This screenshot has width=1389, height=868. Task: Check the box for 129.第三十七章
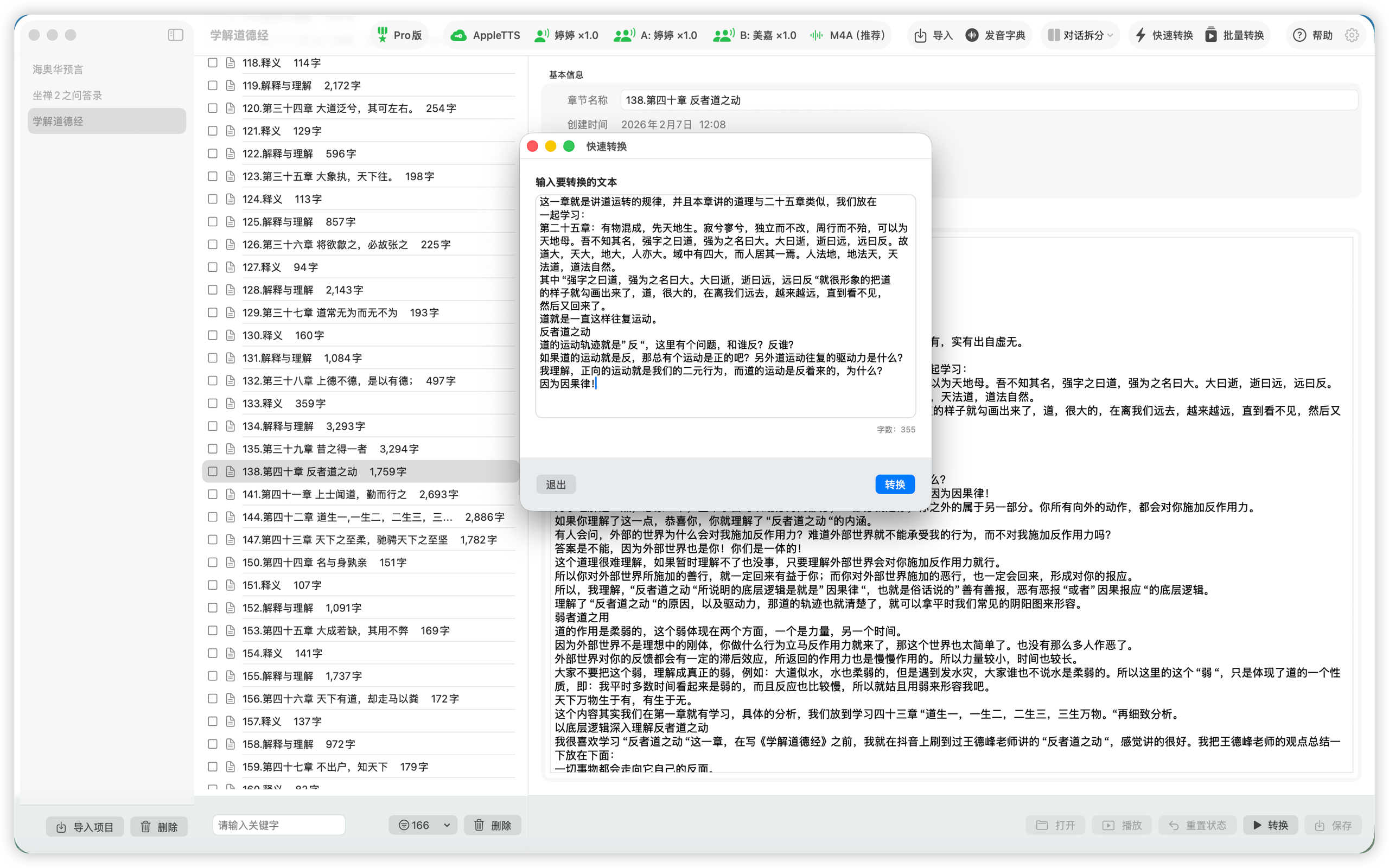212,312
